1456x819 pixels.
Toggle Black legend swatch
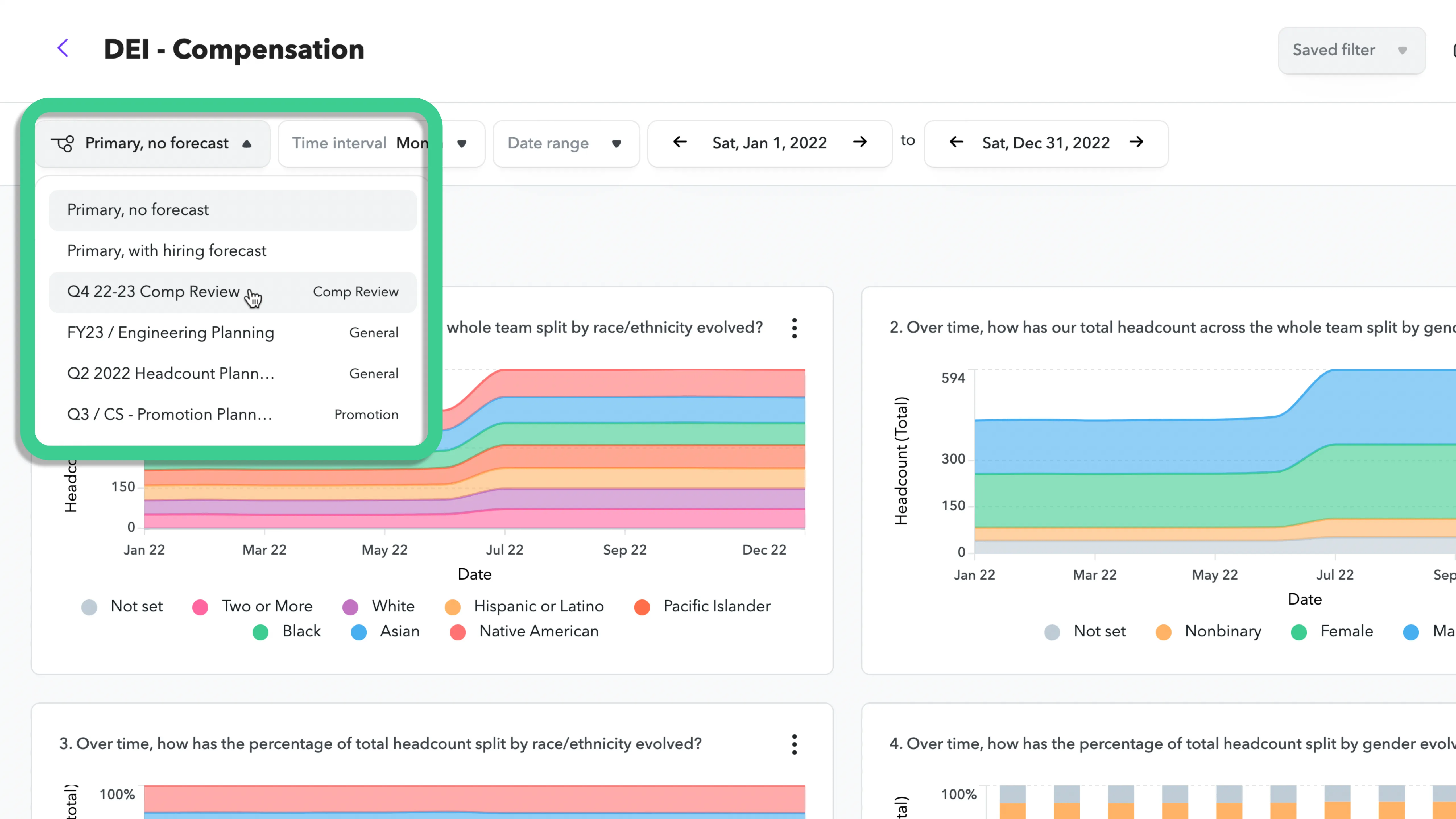[260, 632]
